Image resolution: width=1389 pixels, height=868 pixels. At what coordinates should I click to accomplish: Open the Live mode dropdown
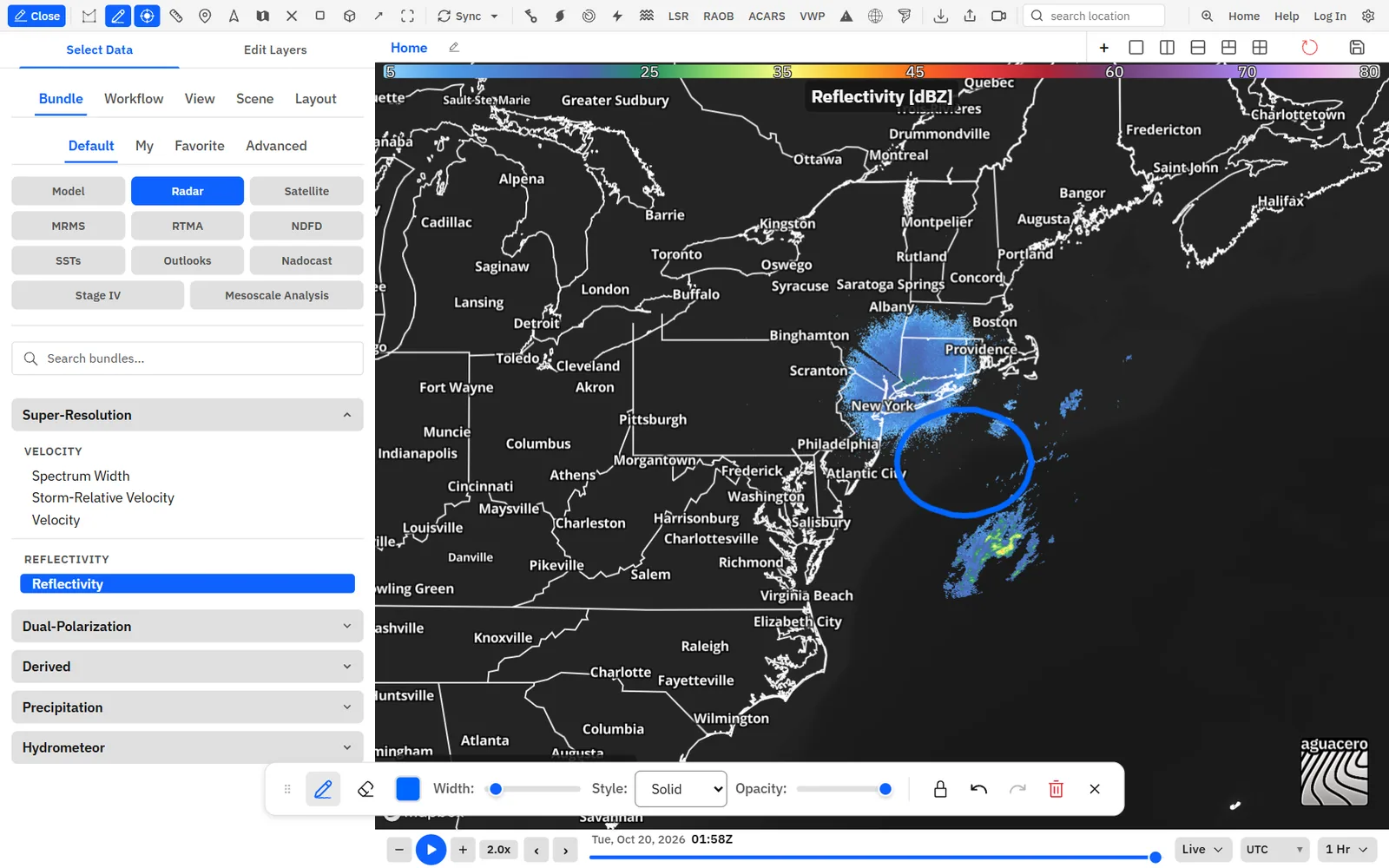click(x=1202, y=850)
